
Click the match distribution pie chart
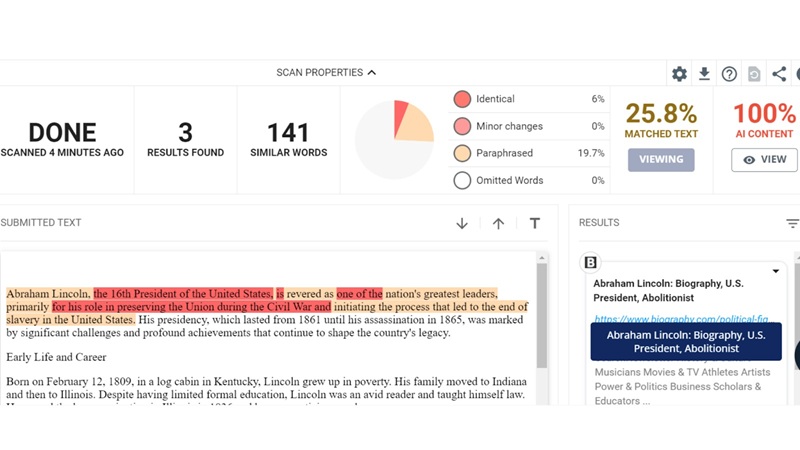click(394, 139)
